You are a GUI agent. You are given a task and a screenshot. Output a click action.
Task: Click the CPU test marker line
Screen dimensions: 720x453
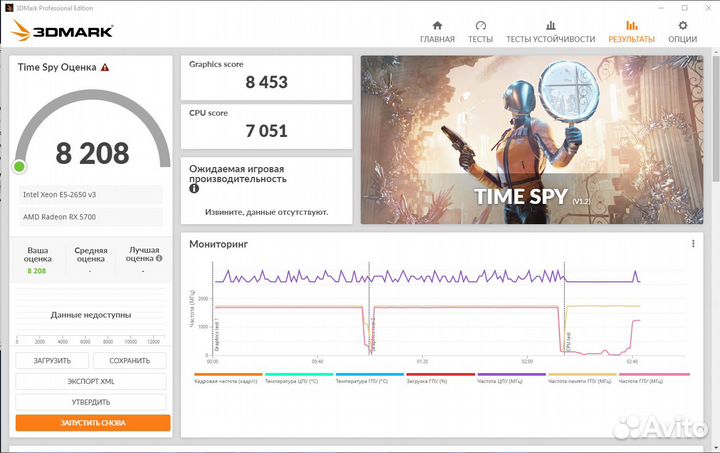(565, 308)
